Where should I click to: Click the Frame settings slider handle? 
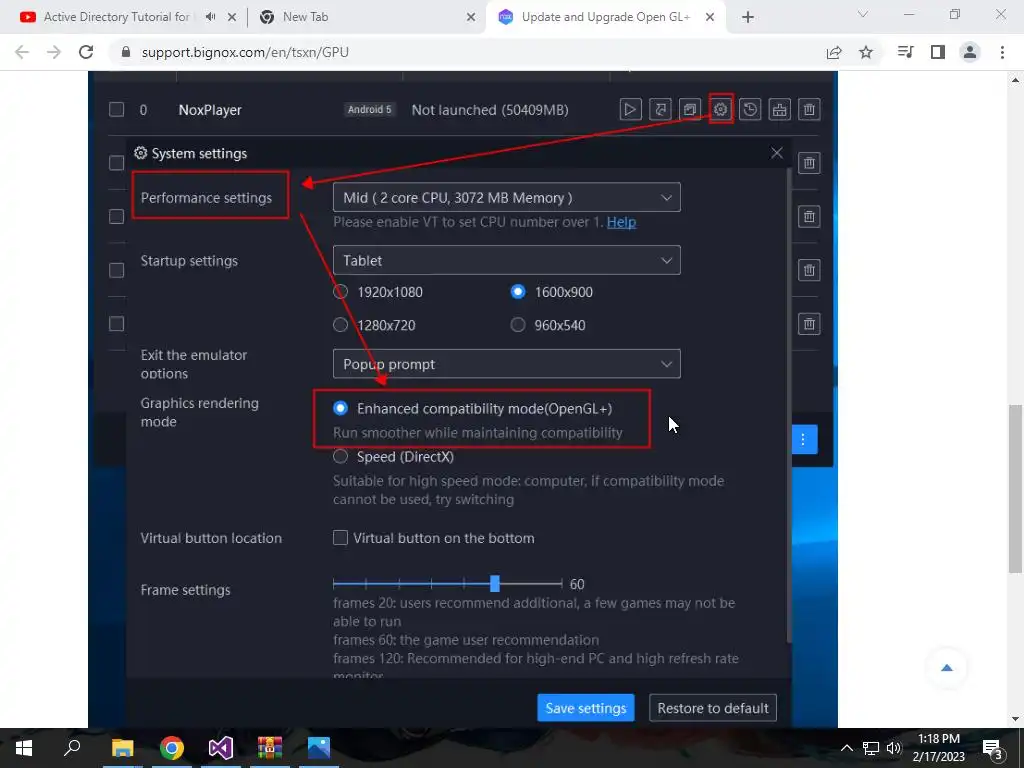495,584
